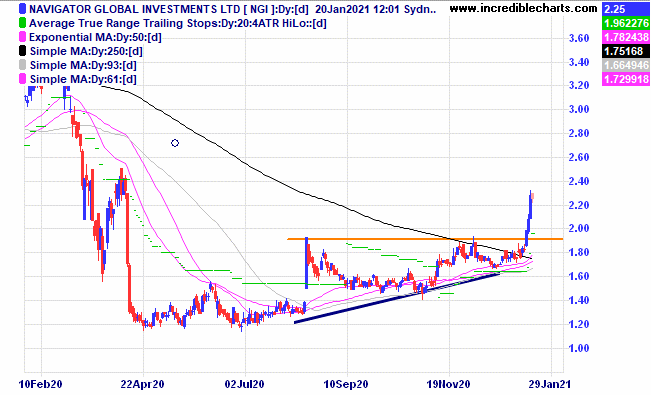Click the grey Simple MA 93 legend marker
Image resolution: width=651 pixels, height=395 pixels.
pyautogui.click(x=23, y=65)
